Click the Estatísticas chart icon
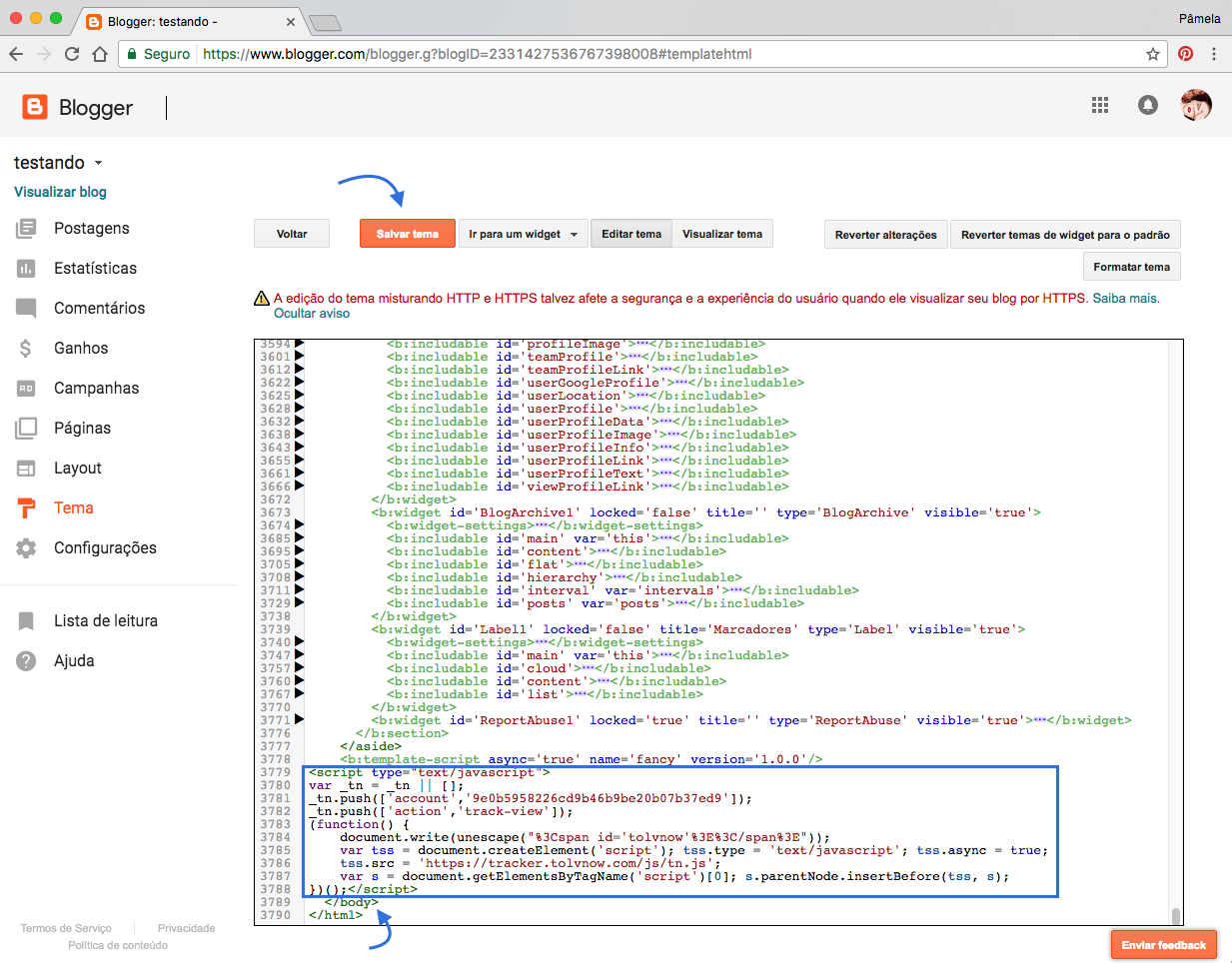This screenshot has width=1232, height=963. pyautogui.click(x=26, y=269)
